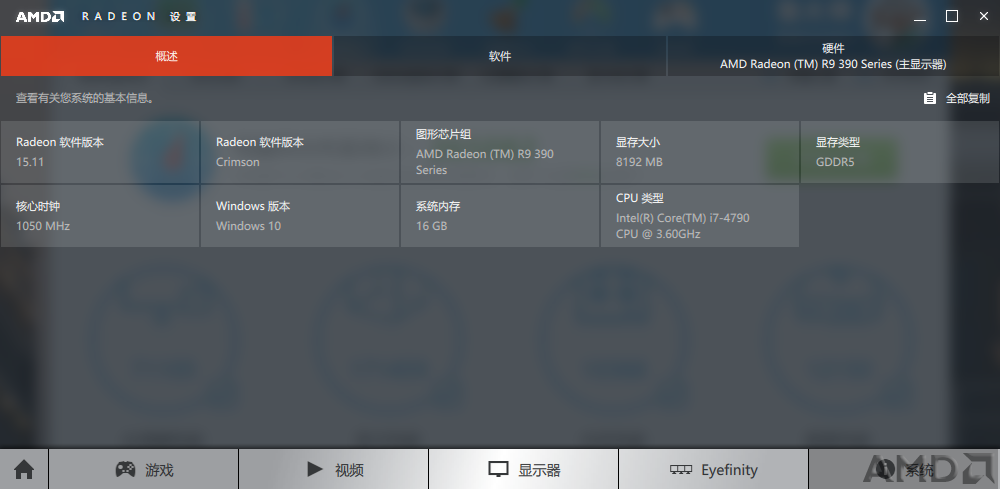Viewport: 1000px width, 489px height.
Task: Click the AMD logo in title bar
Action: pyautogui.click(x=40, y=17)
